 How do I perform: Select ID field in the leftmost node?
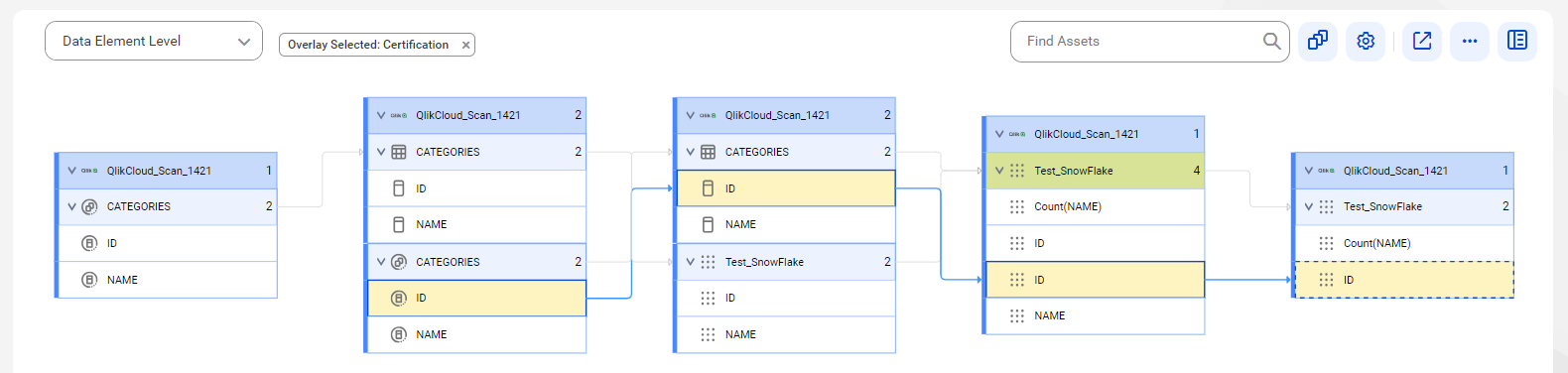pyautogui.click(x=167, y=243)
